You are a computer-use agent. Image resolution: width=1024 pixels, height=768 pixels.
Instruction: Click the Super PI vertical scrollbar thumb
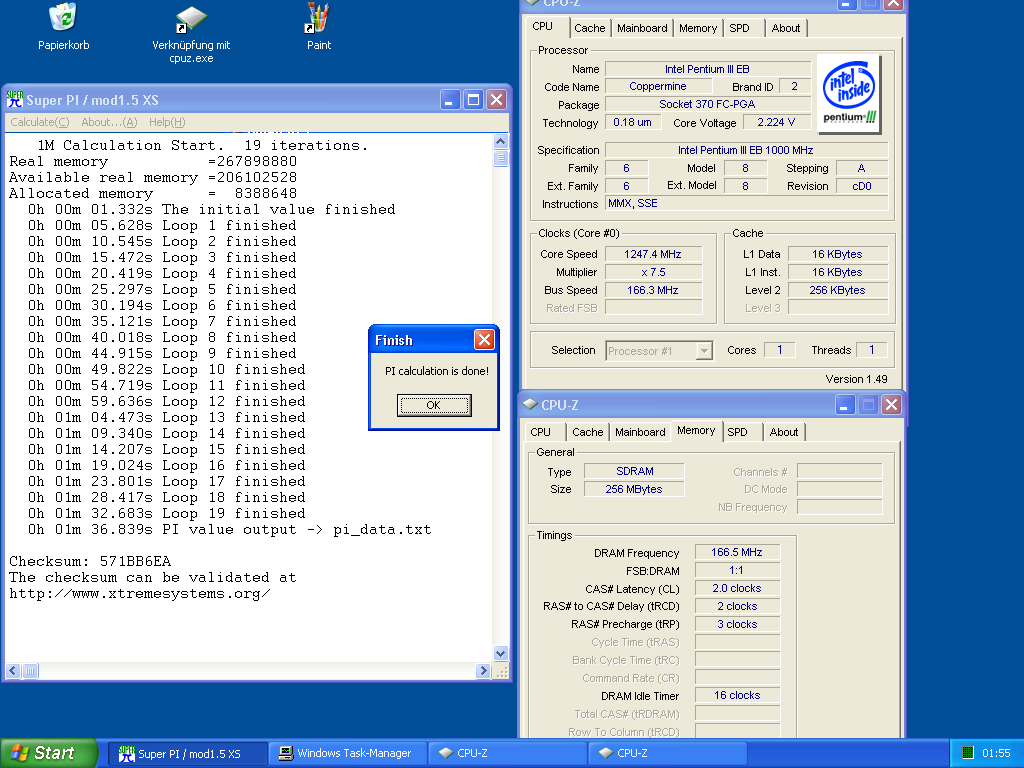point(500,158)
